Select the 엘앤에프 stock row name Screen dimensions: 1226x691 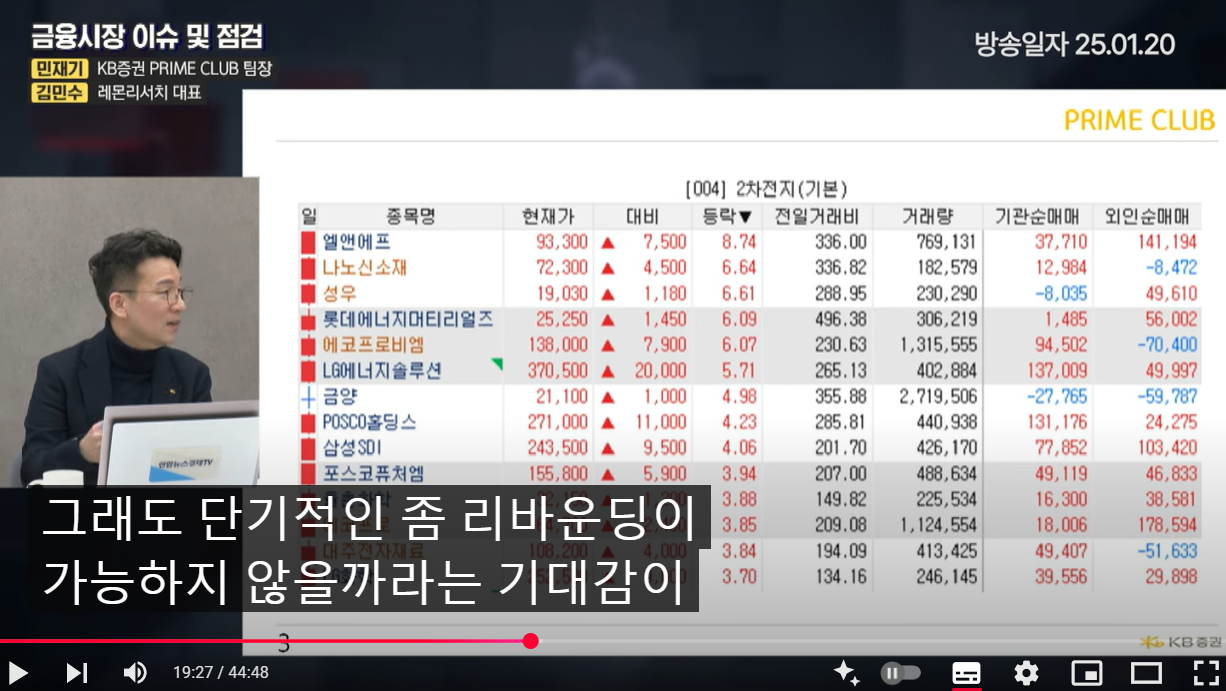[x=356, y=242]
